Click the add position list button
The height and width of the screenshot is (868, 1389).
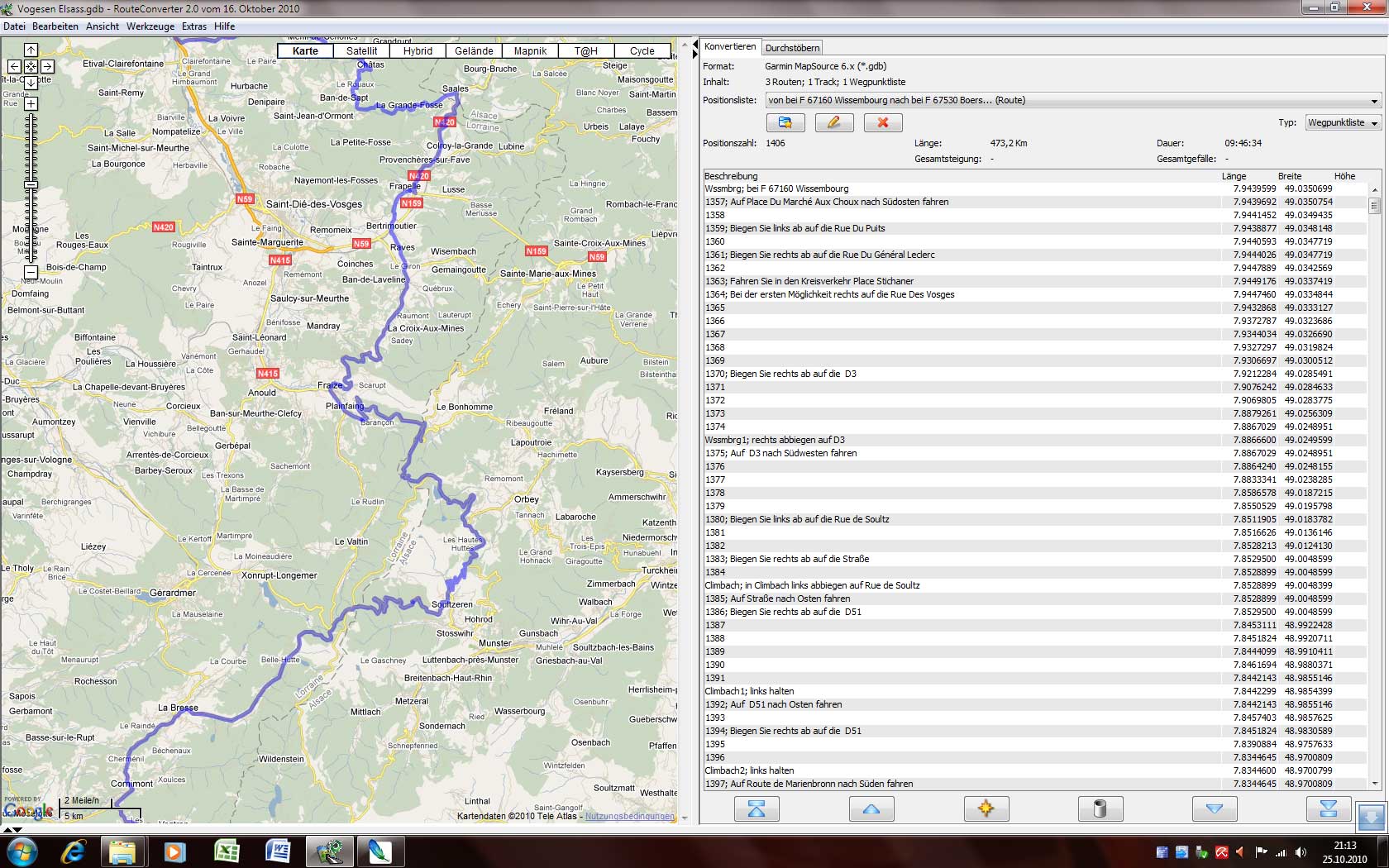click(x=785, y=122)
